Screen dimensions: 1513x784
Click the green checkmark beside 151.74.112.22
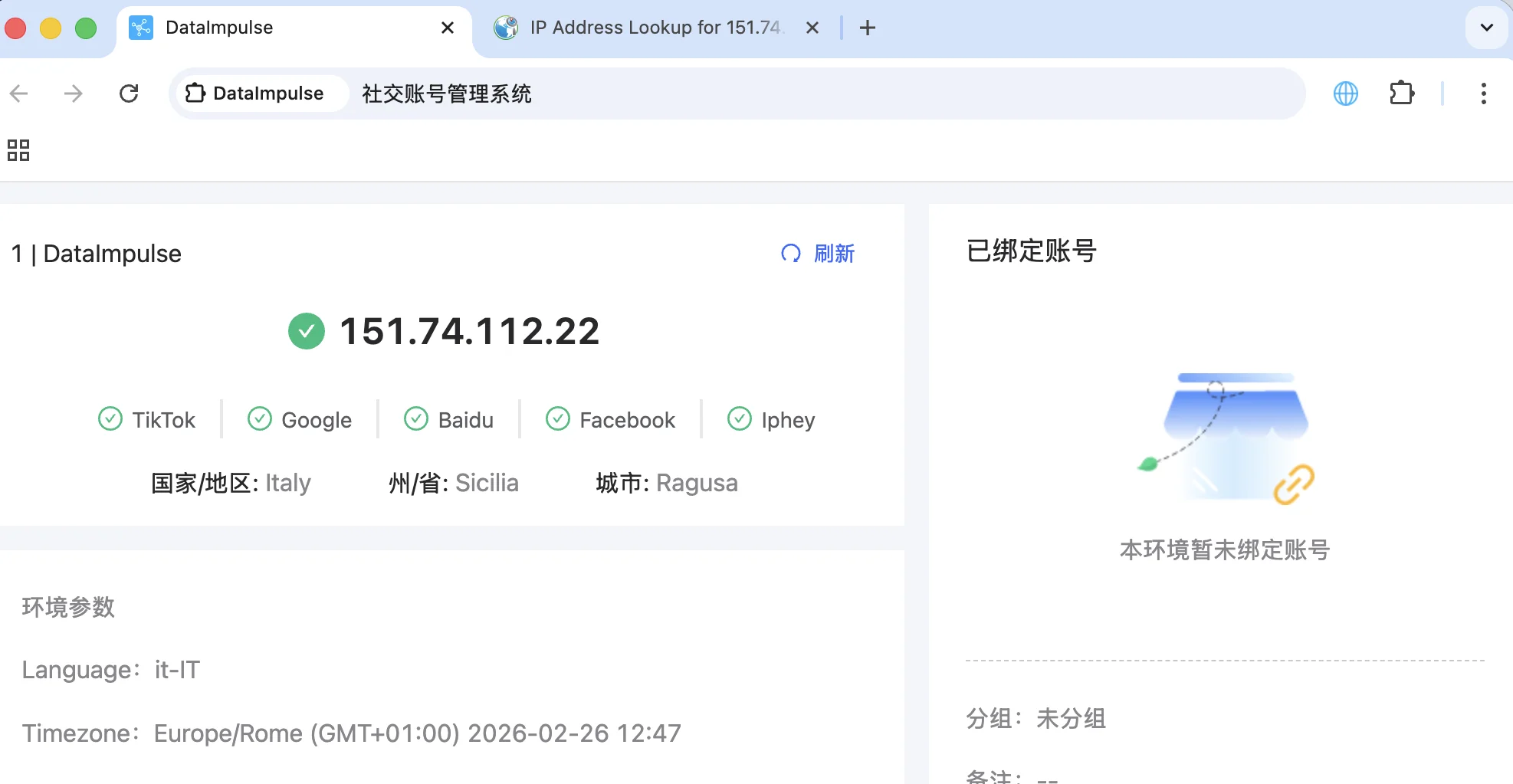pyautogui.click(x=306, y=331)
